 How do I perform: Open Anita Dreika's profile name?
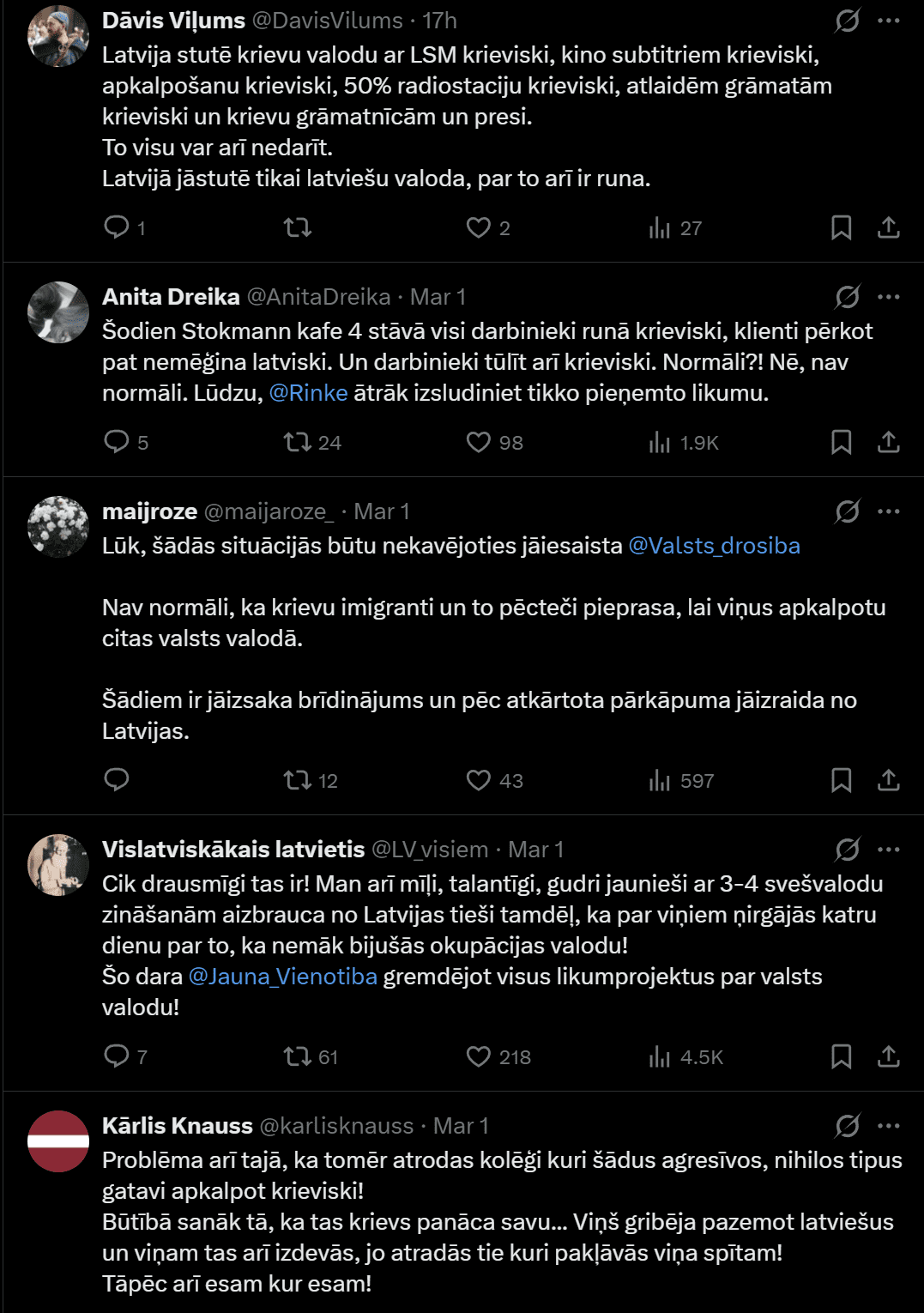click(x=171, y=297)
